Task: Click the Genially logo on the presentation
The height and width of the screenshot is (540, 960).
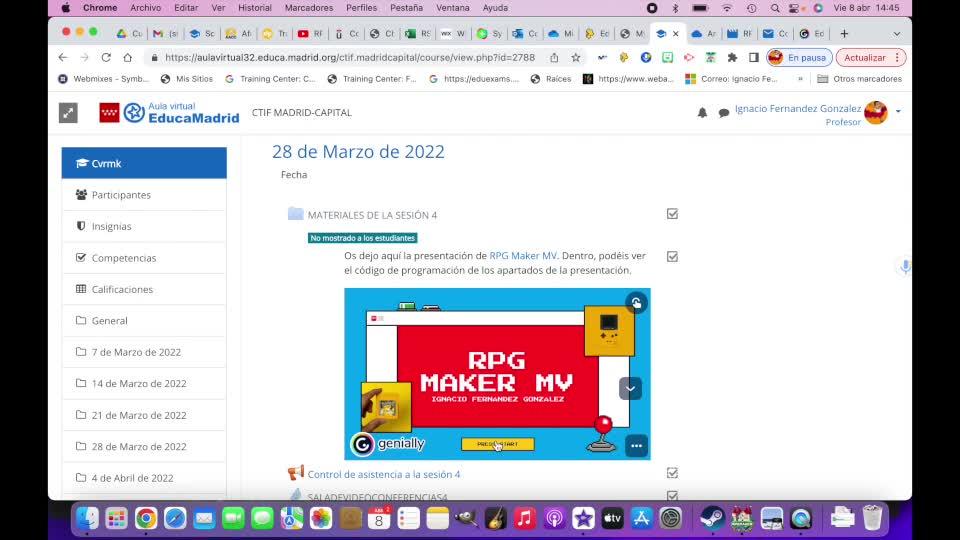Action: [x=388, y=444]
